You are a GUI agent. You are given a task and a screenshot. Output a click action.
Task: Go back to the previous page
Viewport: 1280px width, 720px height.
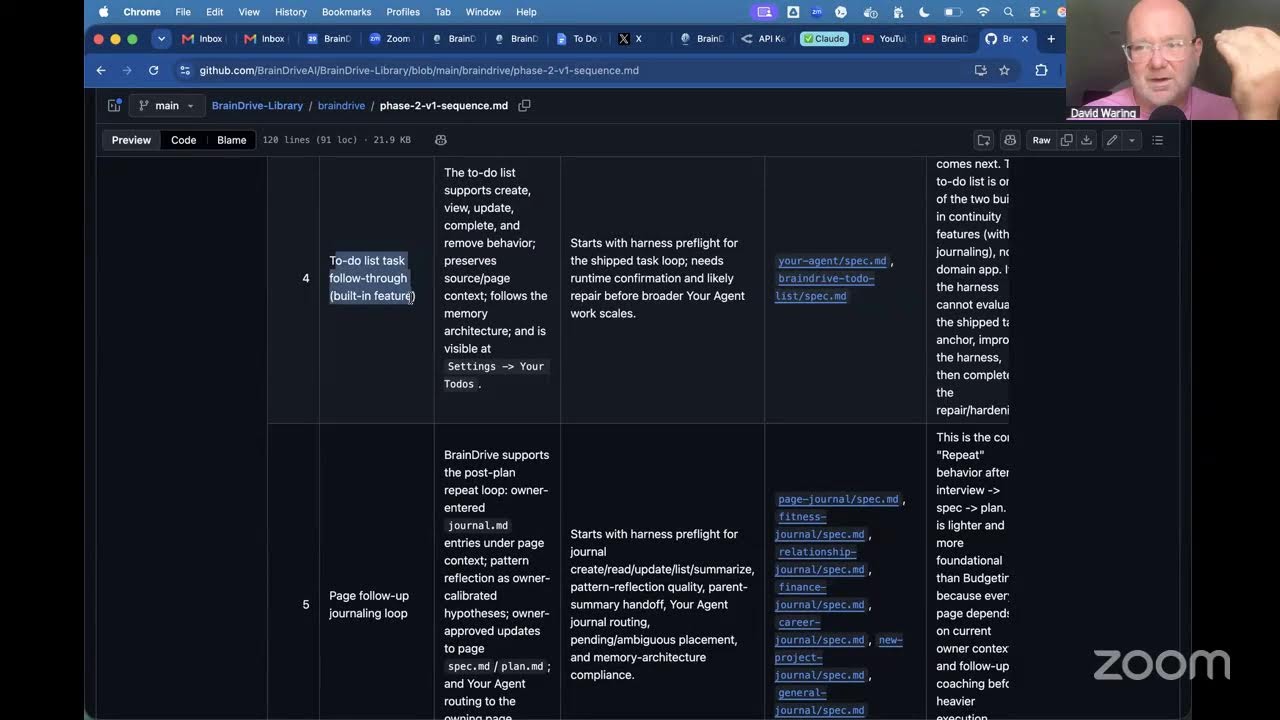pyautogui.click(x=101, y=70)
